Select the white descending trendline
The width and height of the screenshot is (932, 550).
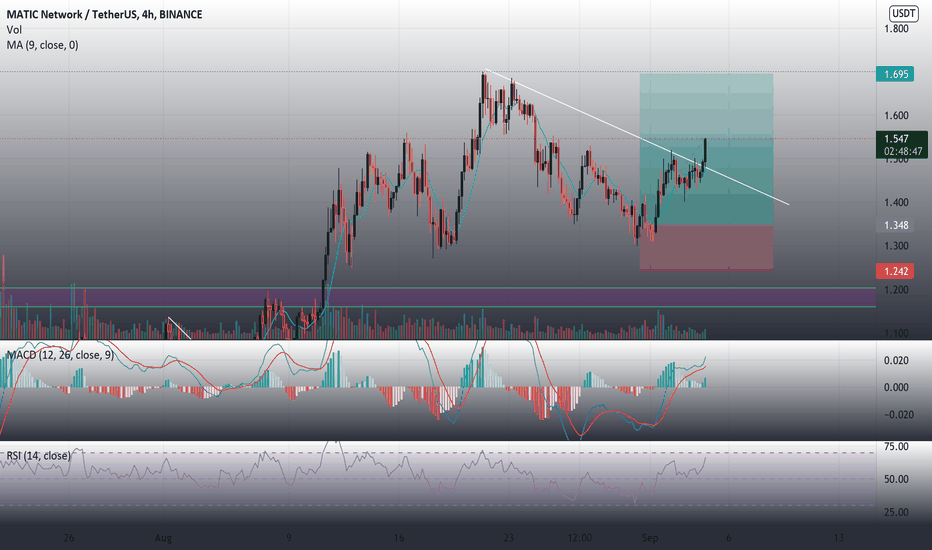coord(637,137)
